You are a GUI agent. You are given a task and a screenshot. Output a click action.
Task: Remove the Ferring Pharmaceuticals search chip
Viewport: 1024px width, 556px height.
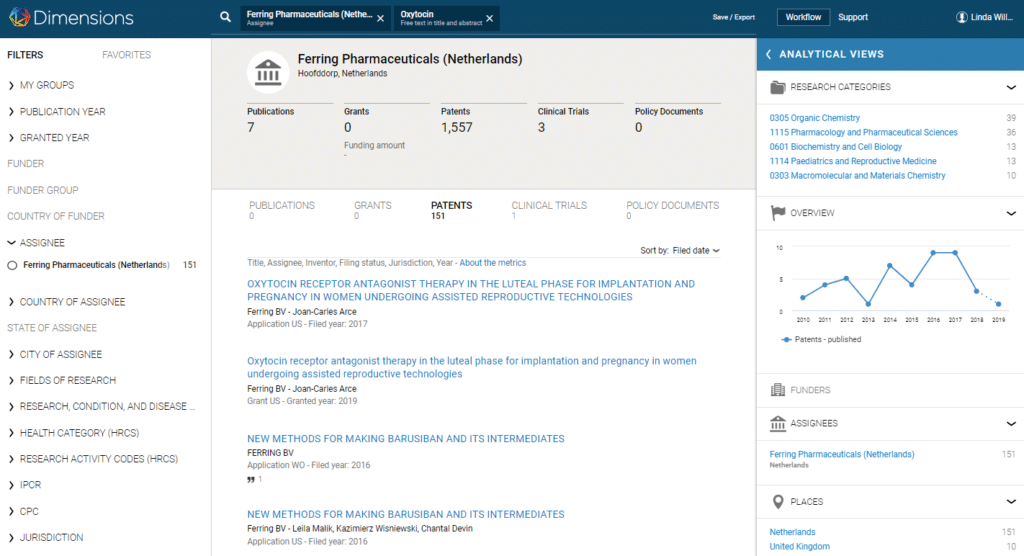coord(380,18)
